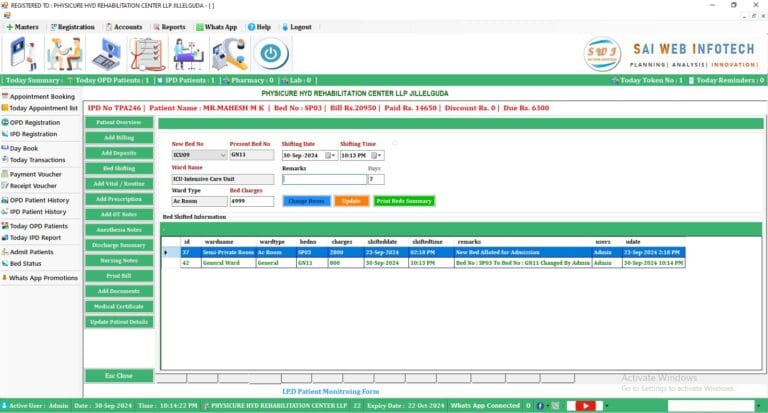Click the YouTube icon in status bar
768x413 pixels.
point(585,406)
